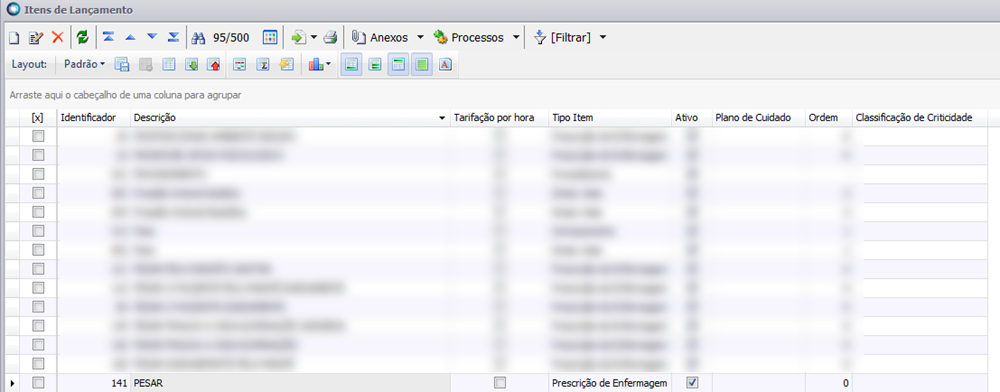Open the Padrão layout dropdown
The height and width of the screenshot is (392, 1000).
[85, 64]
